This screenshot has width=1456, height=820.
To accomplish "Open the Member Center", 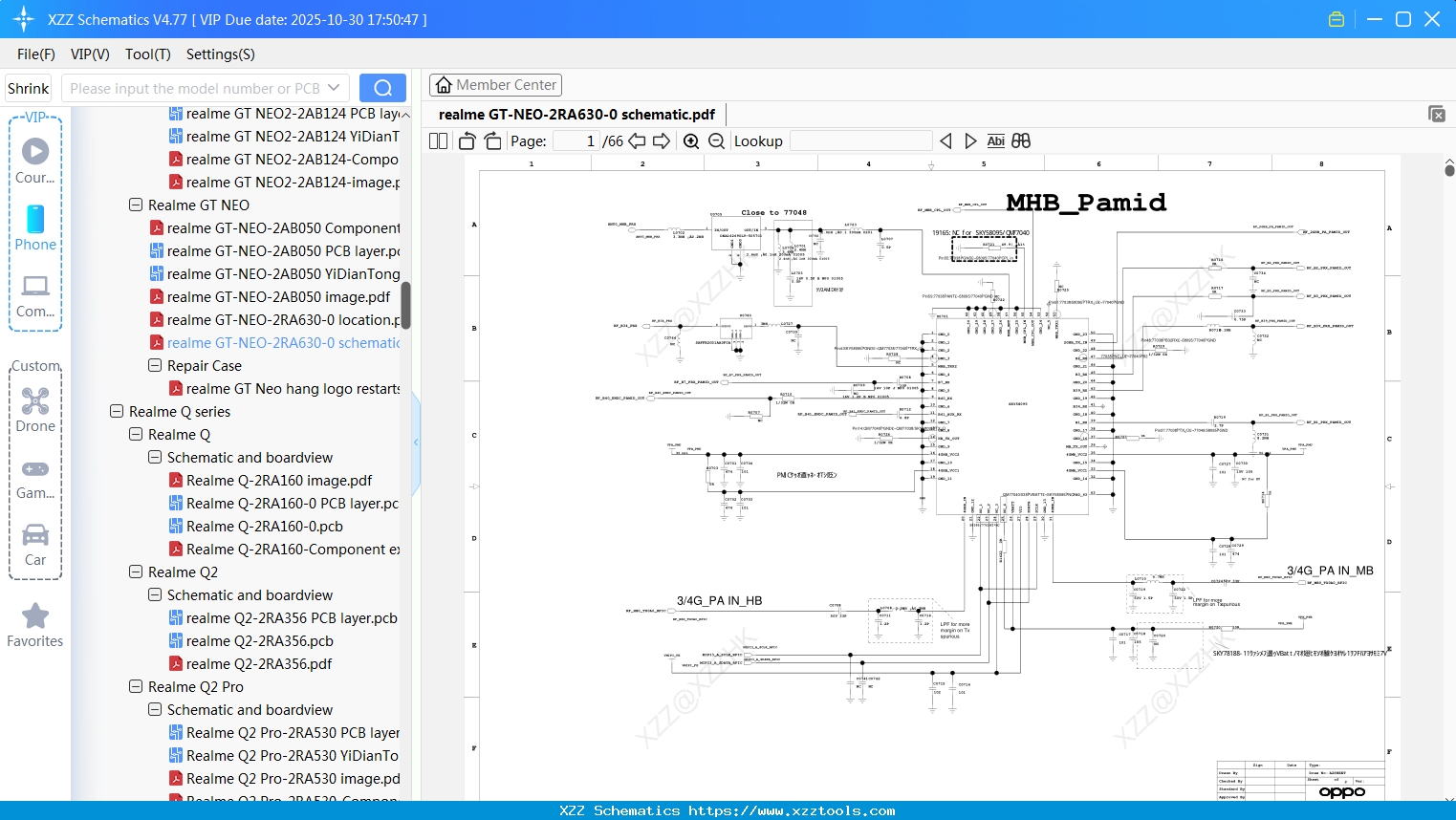I will coord(495,84).
